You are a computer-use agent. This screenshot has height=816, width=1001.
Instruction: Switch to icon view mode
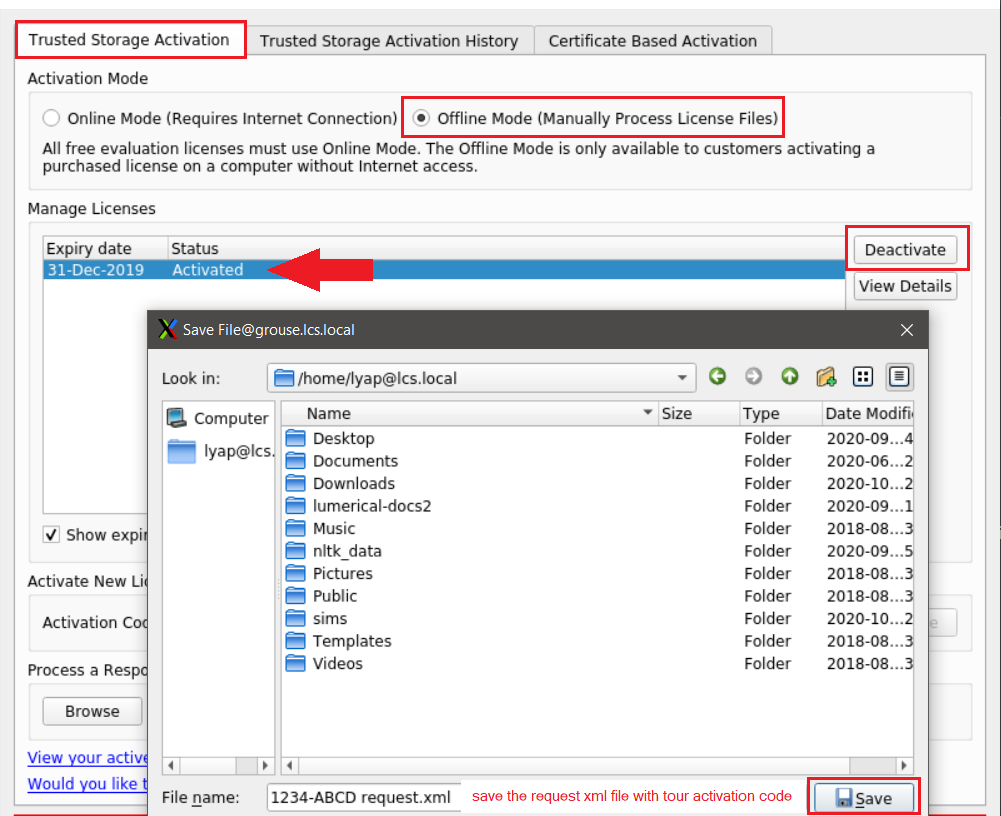click(862, 377)
